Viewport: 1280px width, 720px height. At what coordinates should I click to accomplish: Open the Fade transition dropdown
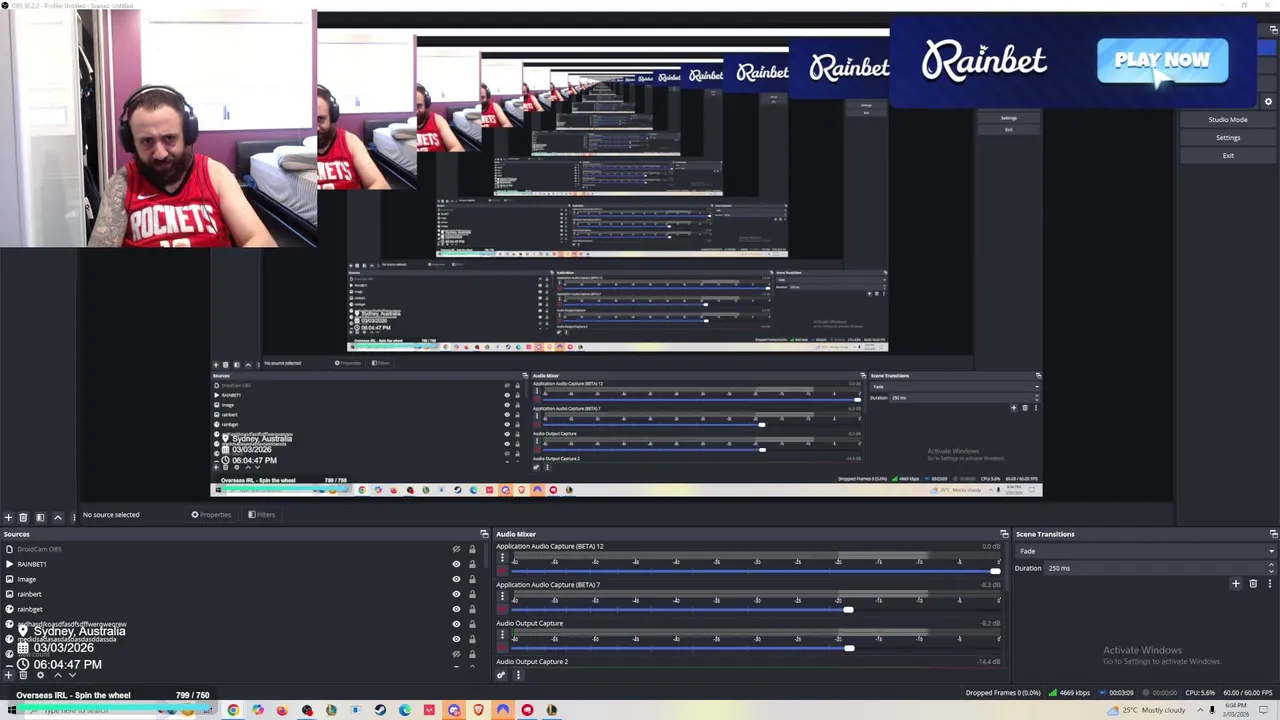[x=1146, y=551]
